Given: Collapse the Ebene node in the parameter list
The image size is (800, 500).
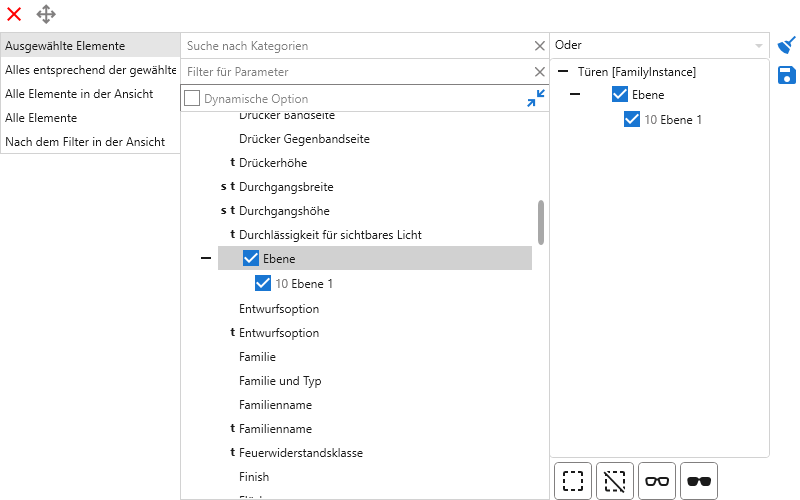Looking at the screenshot, I should pyautogui.click(x=206, y=259).
